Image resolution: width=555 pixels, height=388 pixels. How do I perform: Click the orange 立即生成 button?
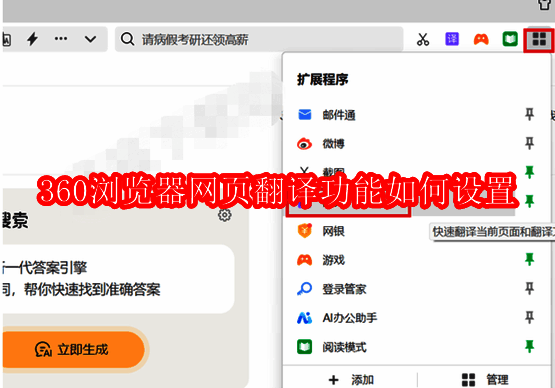coord(73,349)
